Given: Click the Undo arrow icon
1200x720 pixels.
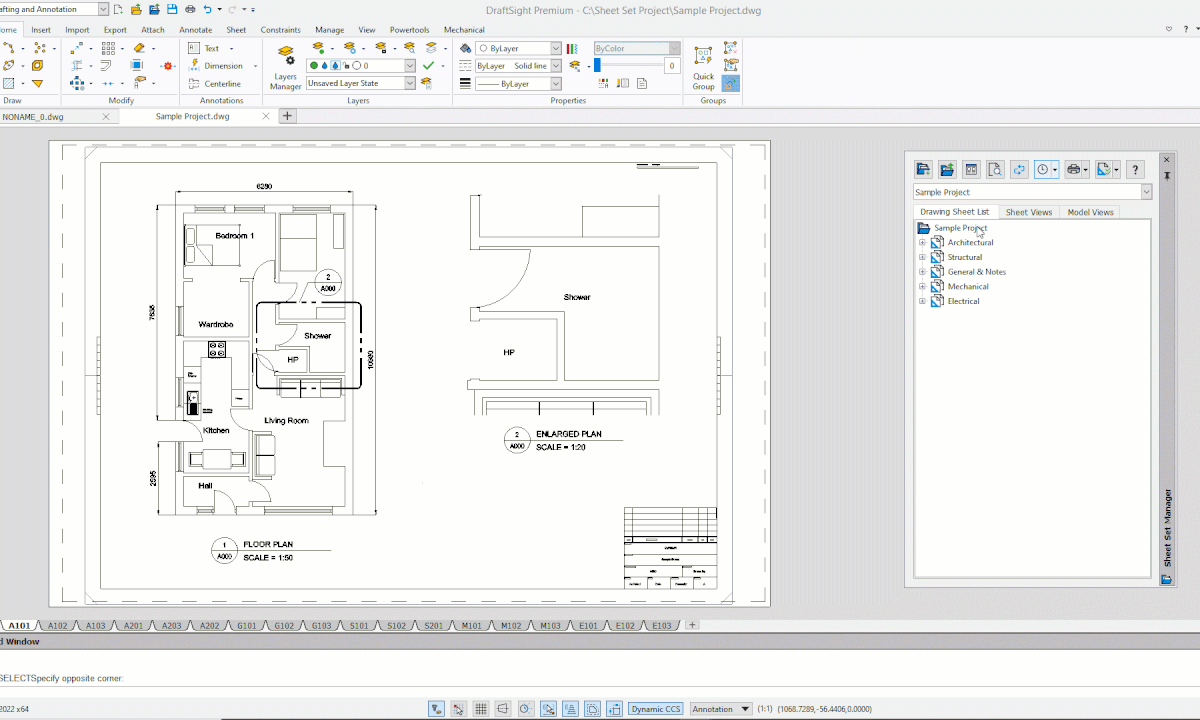Looking at the screenshot, I should click(x=207, y=9).
